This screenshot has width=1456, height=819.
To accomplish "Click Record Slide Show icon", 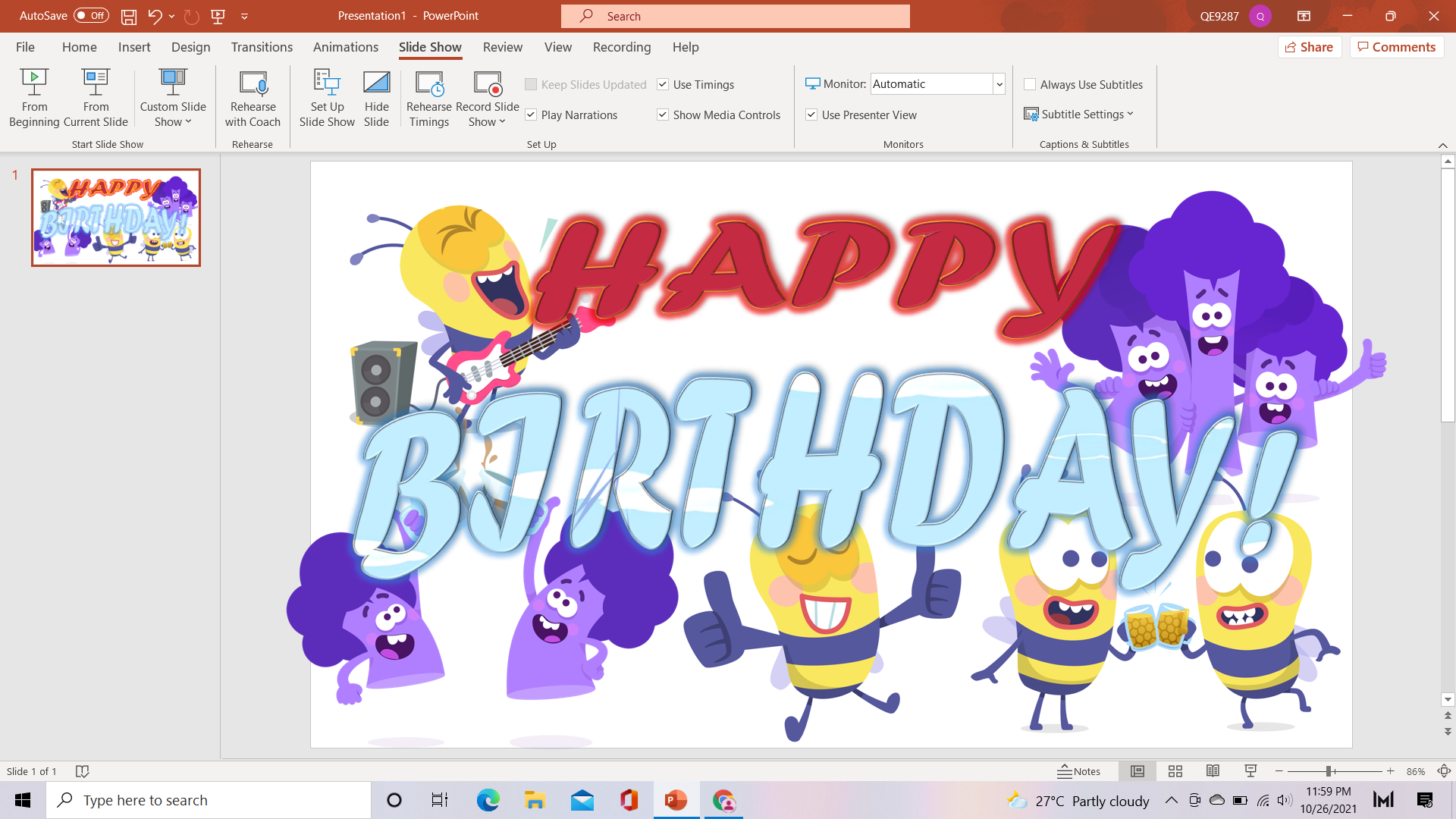I will click(487, 83).
